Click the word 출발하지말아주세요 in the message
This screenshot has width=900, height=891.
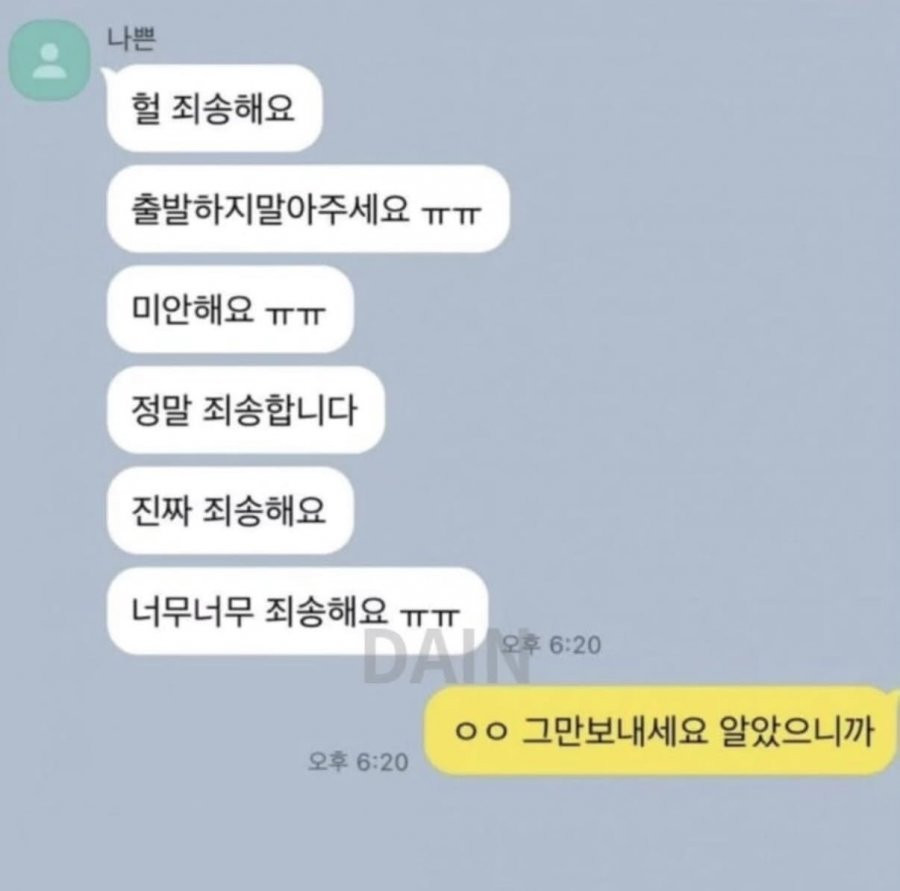[x=271, y=209]
